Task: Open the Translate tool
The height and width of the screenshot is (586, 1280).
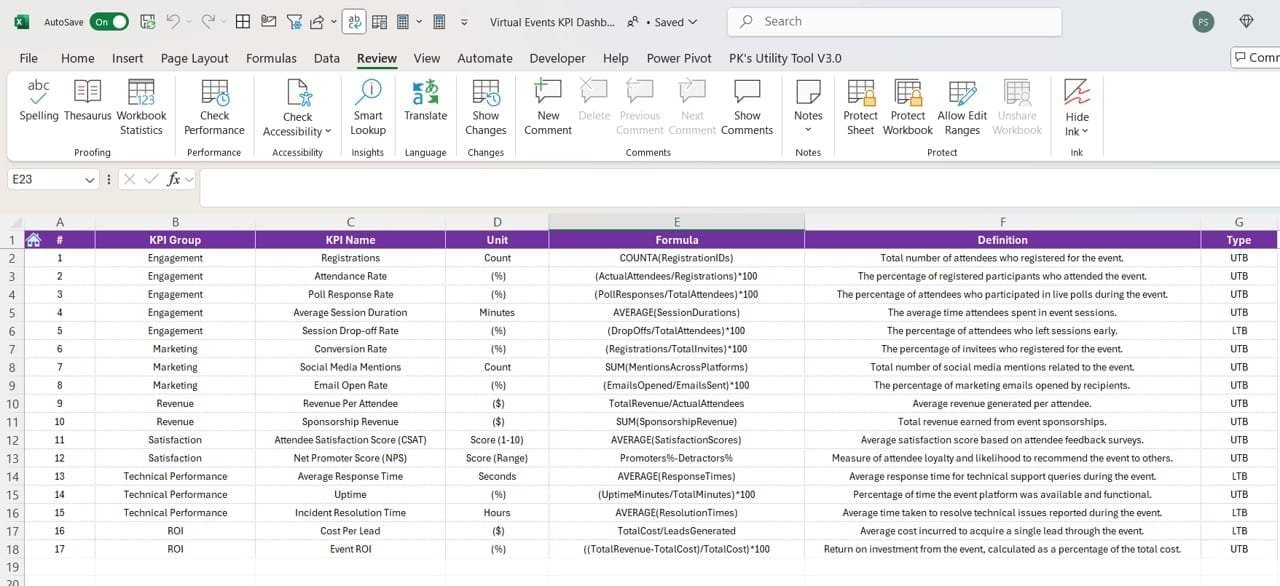Action: [x=425, y=100]
